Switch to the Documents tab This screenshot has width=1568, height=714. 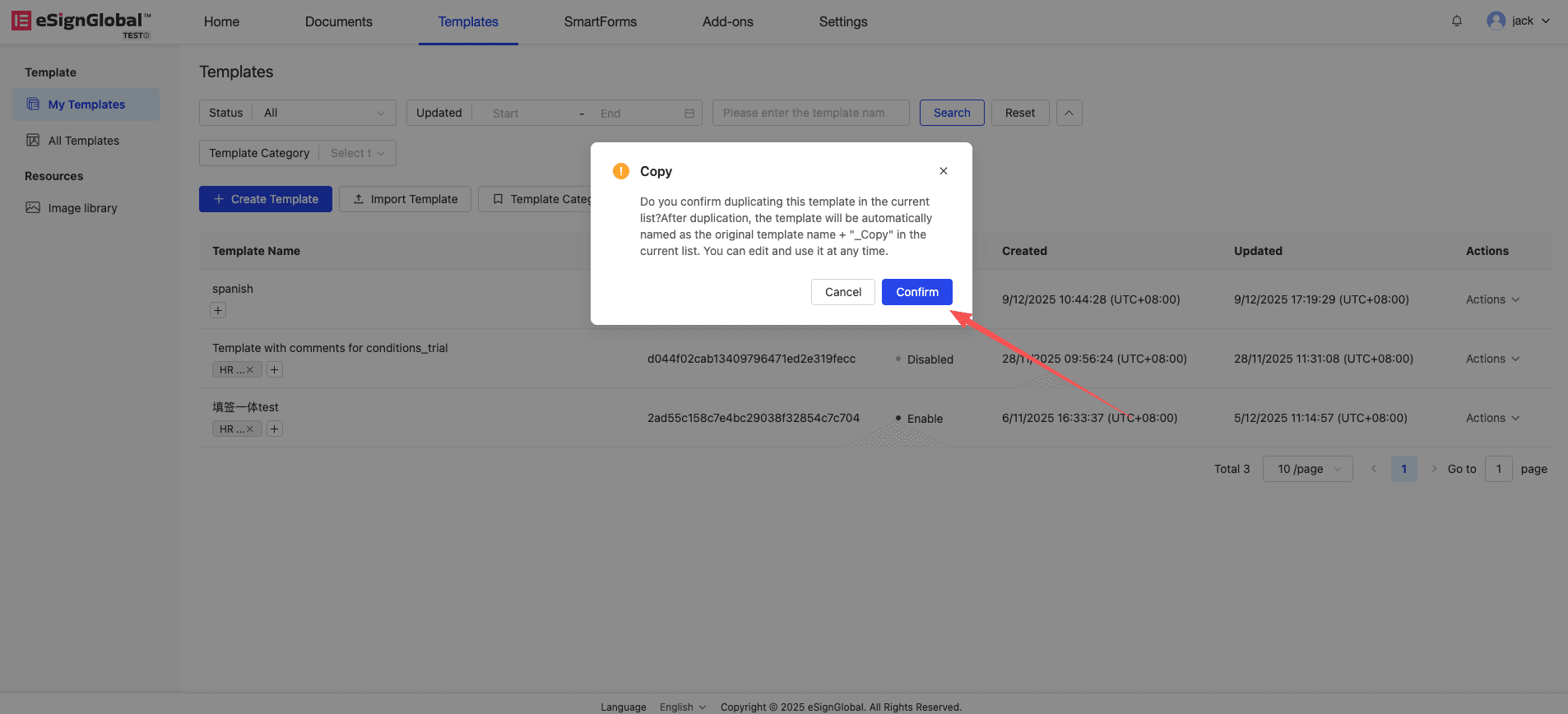click(338, 21)
